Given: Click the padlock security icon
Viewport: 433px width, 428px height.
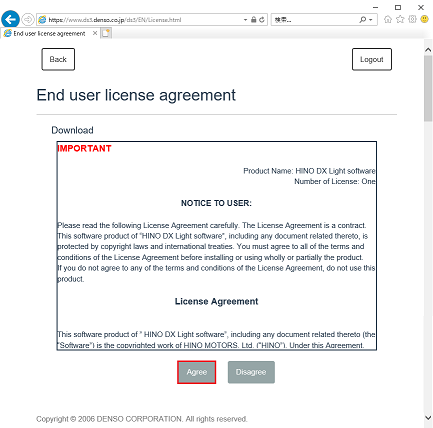Looking at the screenshot, I should pos(253,20).
